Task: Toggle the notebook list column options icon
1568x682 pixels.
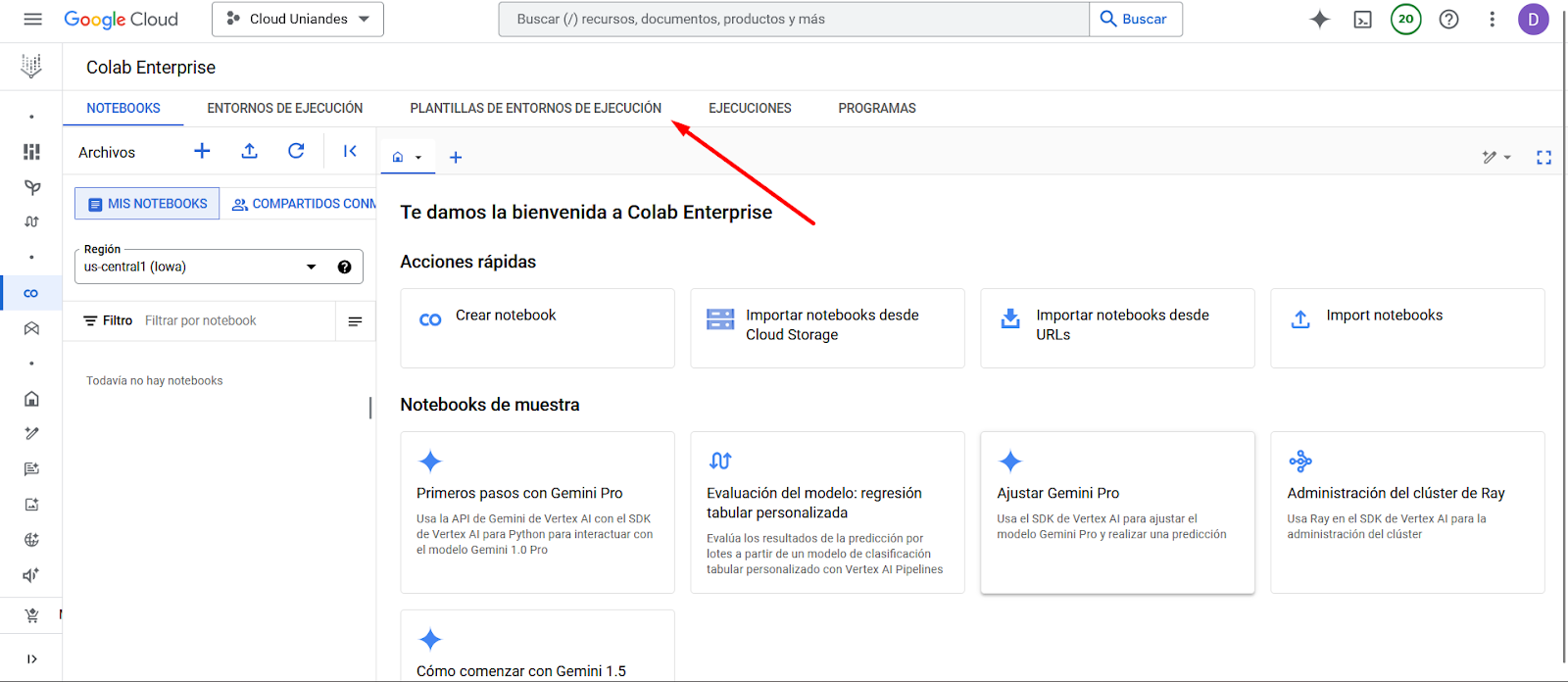Action: tap(355, 320)
